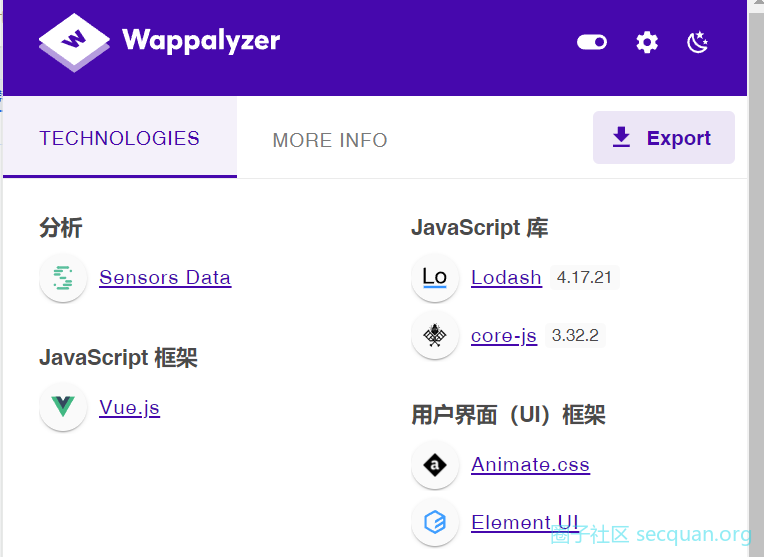Switch to the MORE INFO tab
The width and height of the screenshot is (764, 557).
point(330,140)
